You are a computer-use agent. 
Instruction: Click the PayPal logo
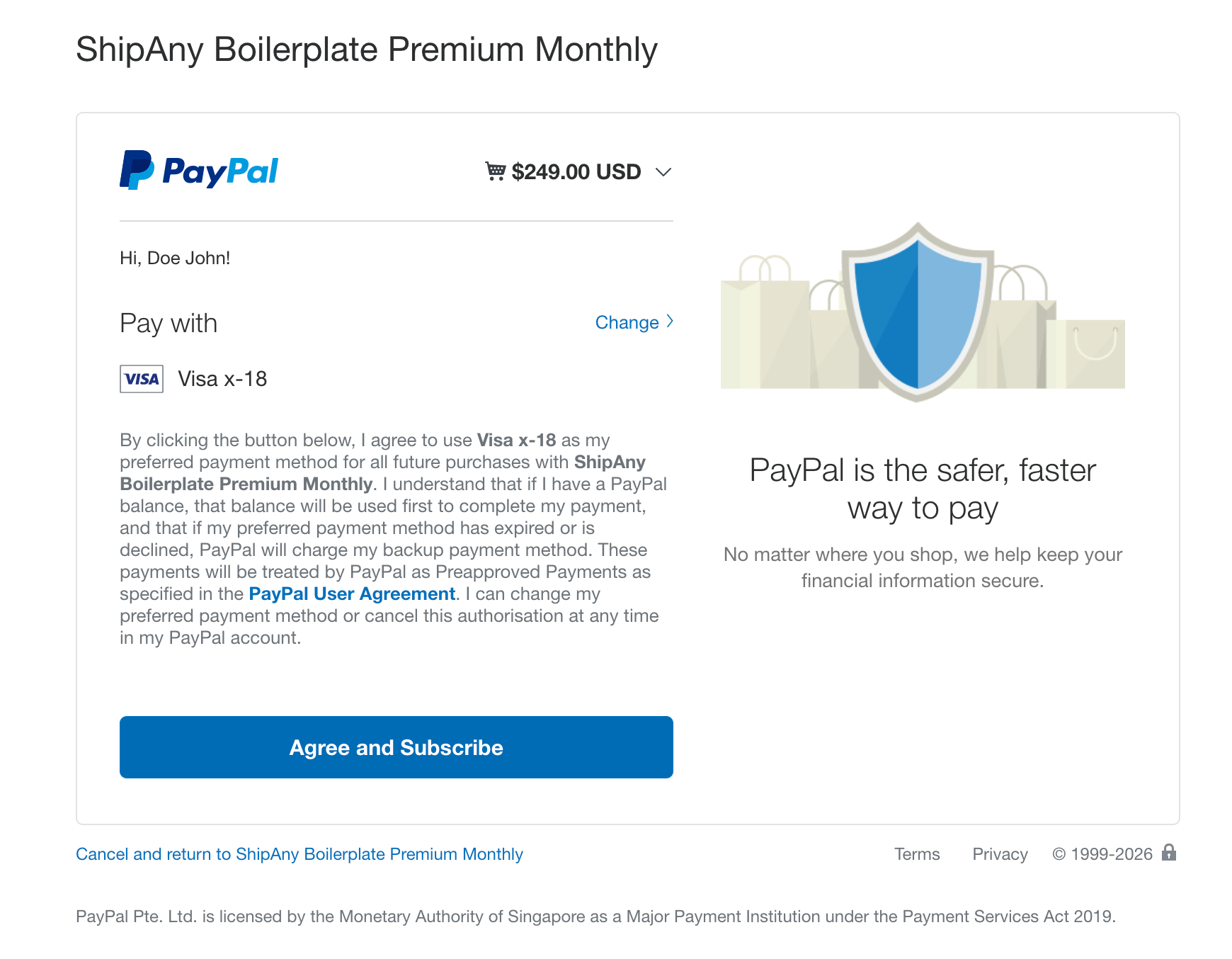199,170
